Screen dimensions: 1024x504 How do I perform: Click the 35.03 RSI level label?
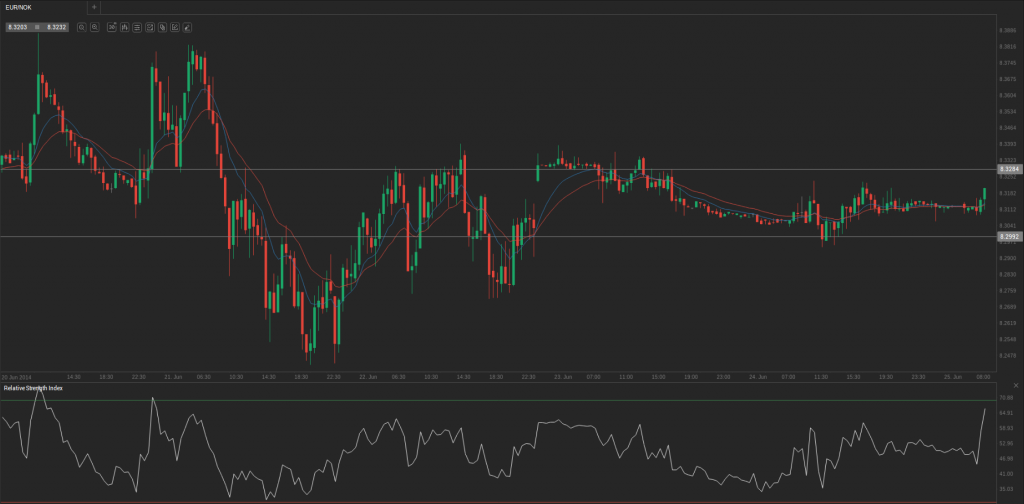coord(1007,489)
